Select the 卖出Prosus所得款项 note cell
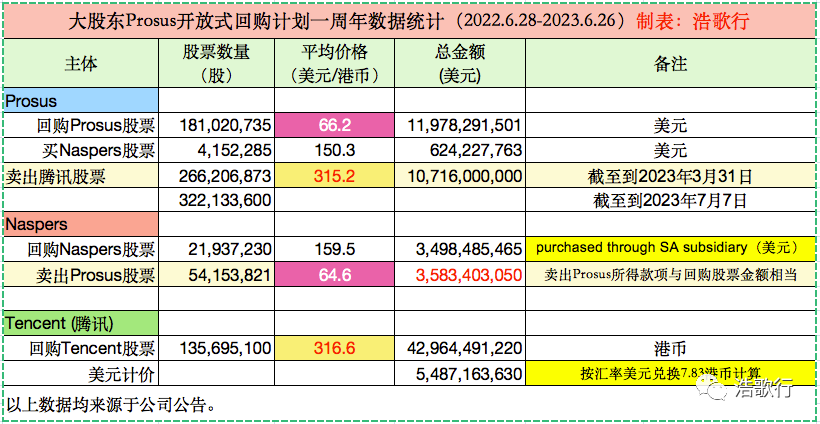Screen dimensions: 820x424 tap(670, 274)
